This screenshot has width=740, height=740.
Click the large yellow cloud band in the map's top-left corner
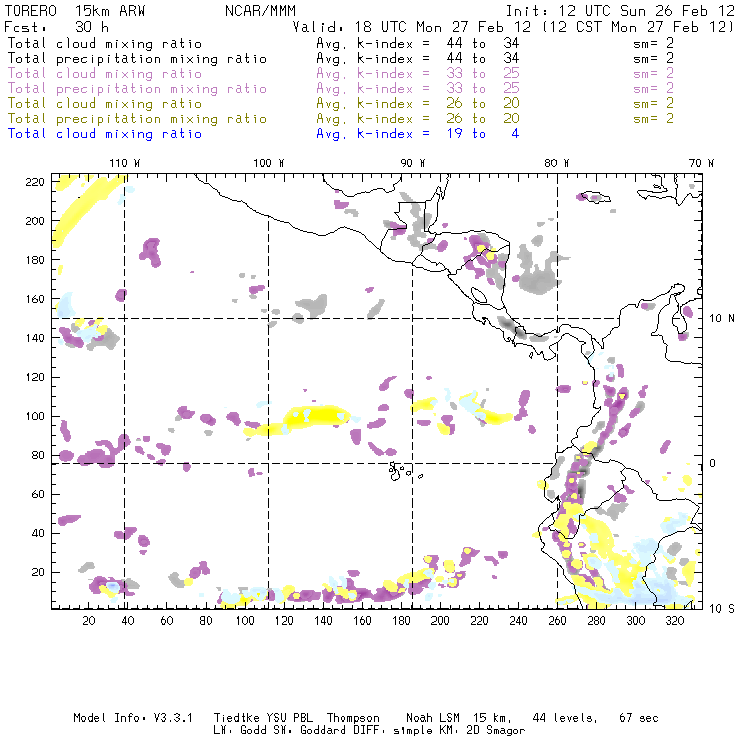click(82, 211)
